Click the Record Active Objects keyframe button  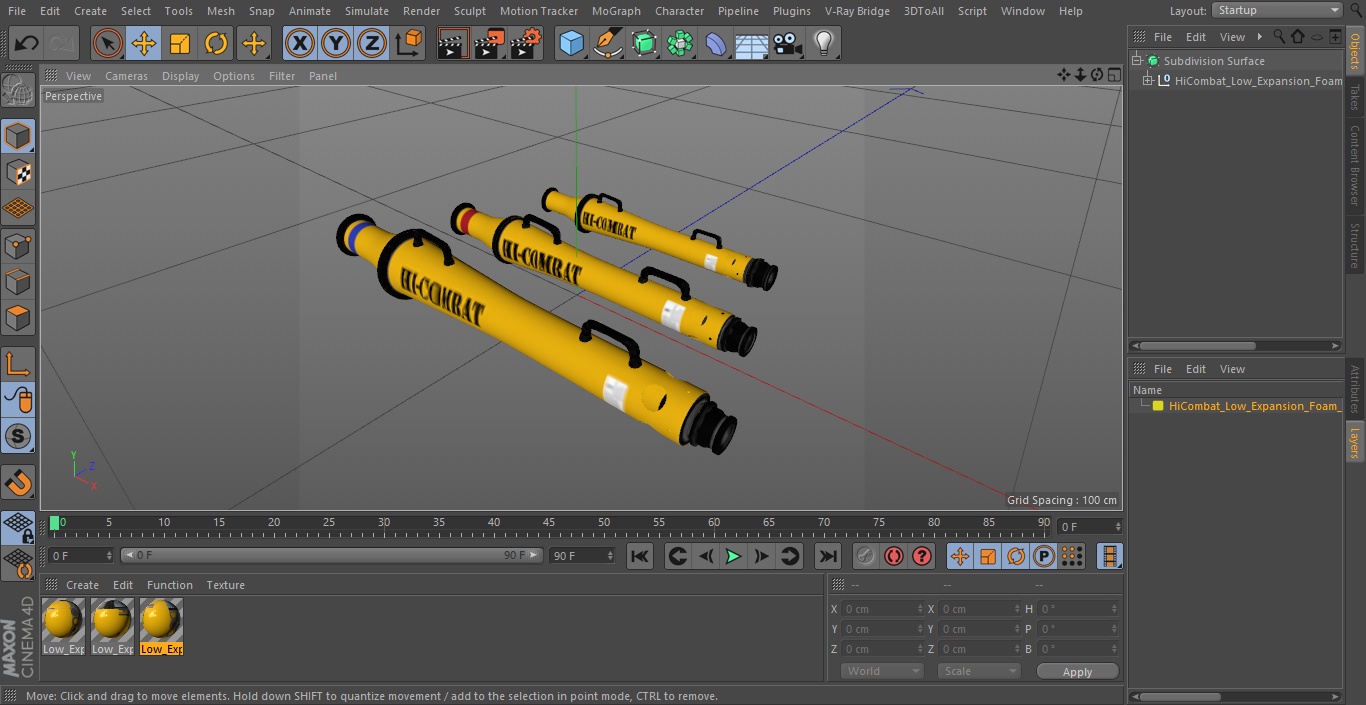coord(866,556)
